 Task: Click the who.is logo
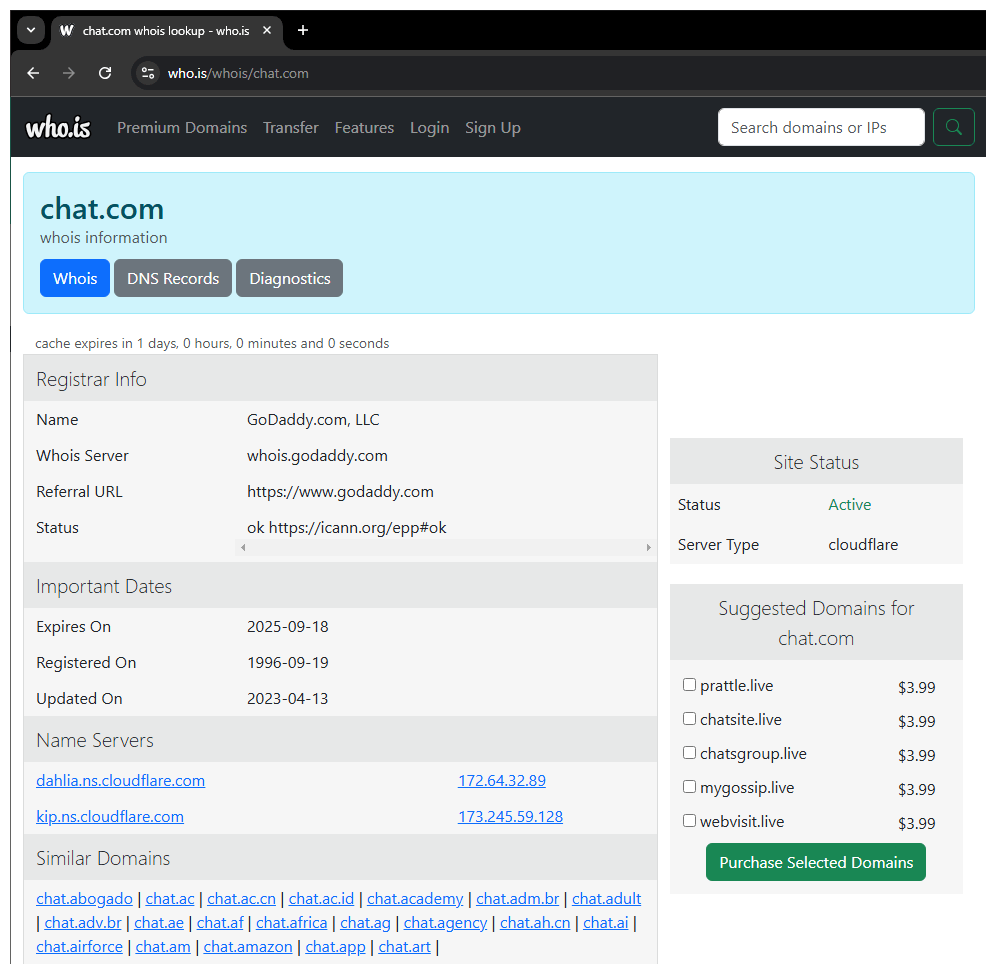coord(58,128)
